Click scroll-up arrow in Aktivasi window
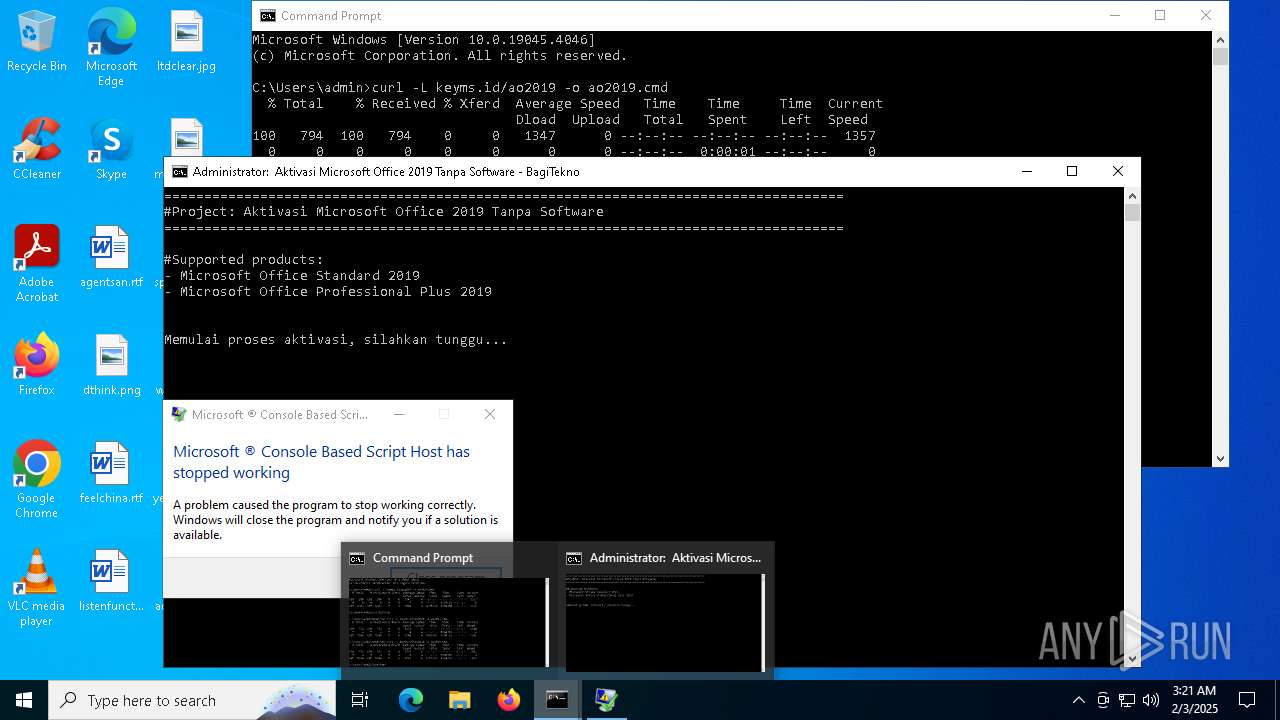The width and height of the screenshot is (1280, 720). (1132, 196)
